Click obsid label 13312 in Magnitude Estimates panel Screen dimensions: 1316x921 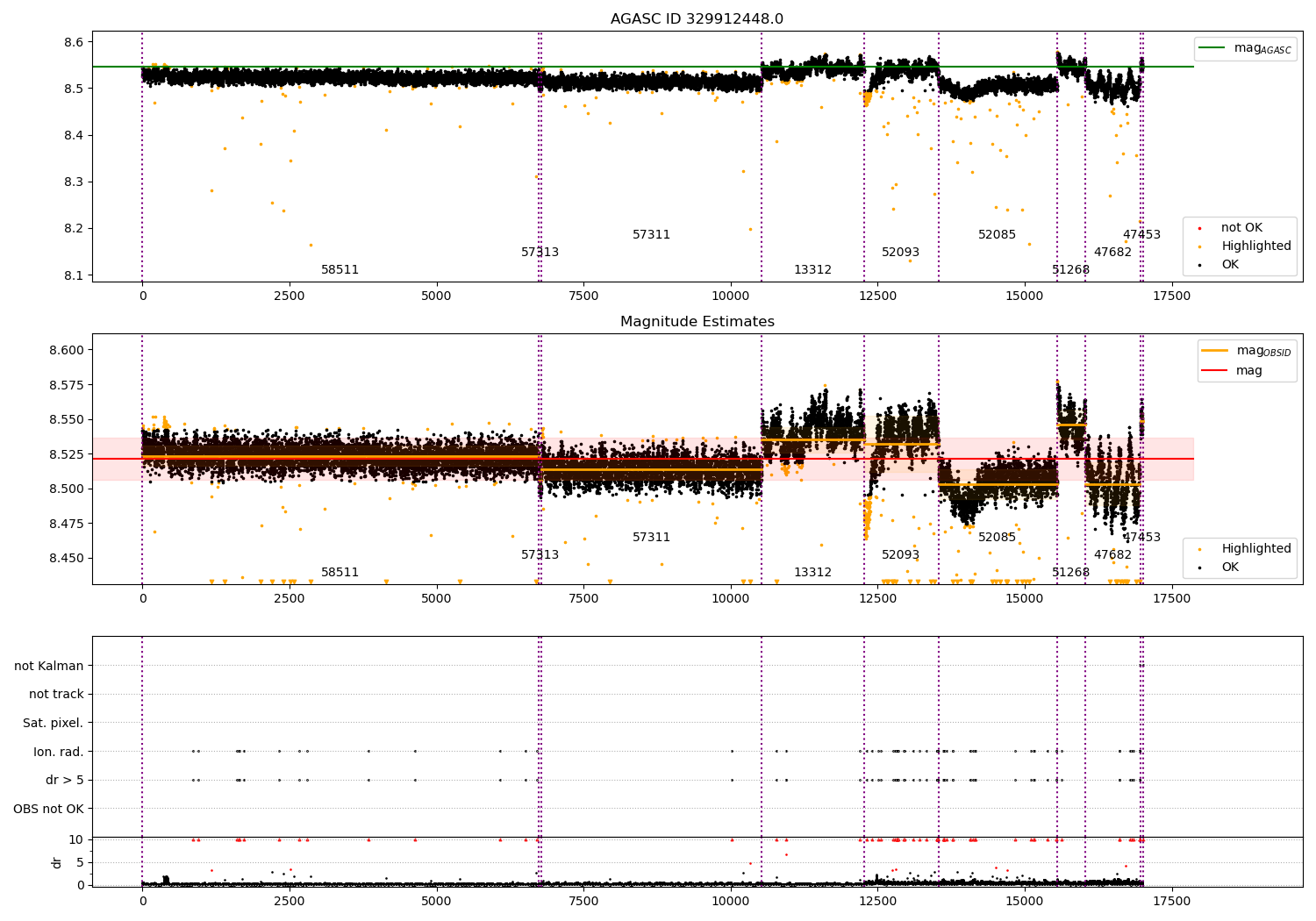click(x=812, y=572)
